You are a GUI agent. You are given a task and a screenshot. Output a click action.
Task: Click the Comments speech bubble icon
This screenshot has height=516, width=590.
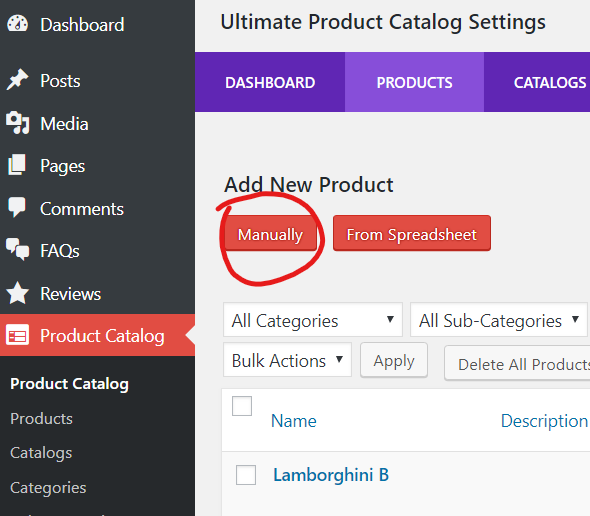tap(17, 207)
